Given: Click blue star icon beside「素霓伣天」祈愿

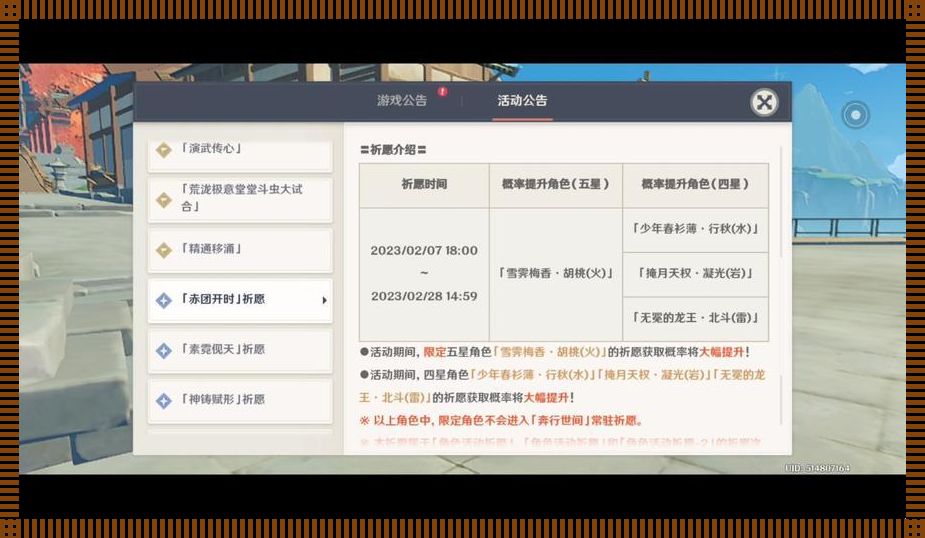Looking at the screenshot, I should [x=164, y=350].
